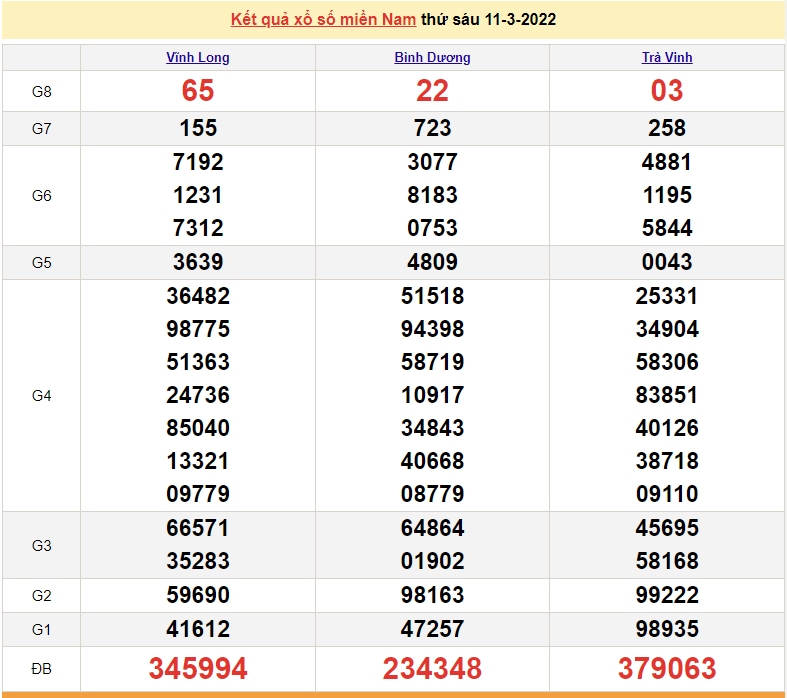The height and width of the screenshot is (698, 787).
Task: Click the date text 'thứ sáu 11-3-2022'
Action: click(x=489, y=19)
